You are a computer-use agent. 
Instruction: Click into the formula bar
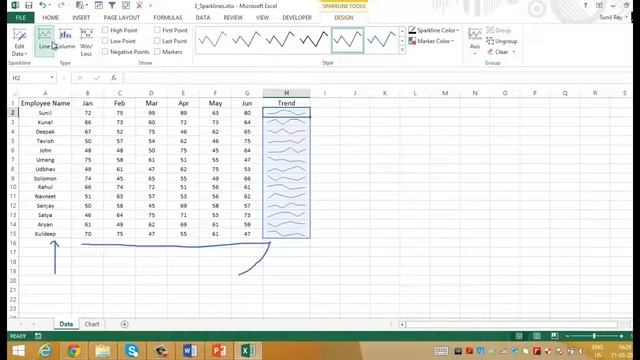[378, 78]
